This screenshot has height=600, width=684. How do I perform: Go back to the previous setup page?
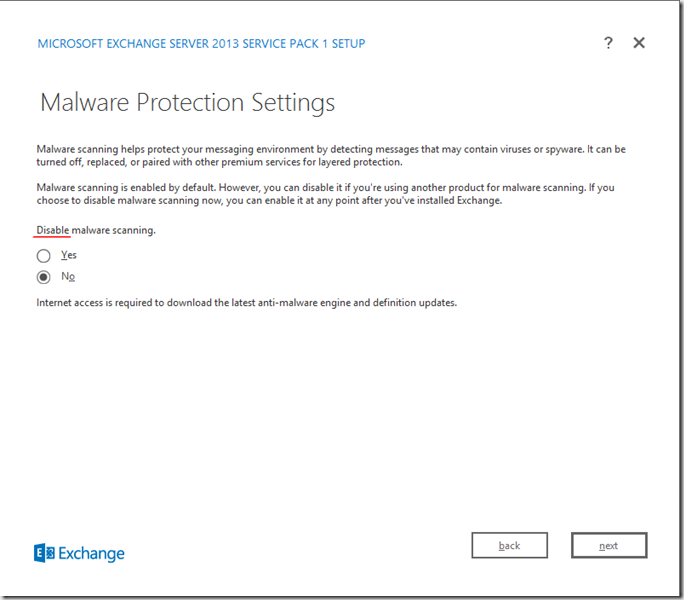click(509, 545)
